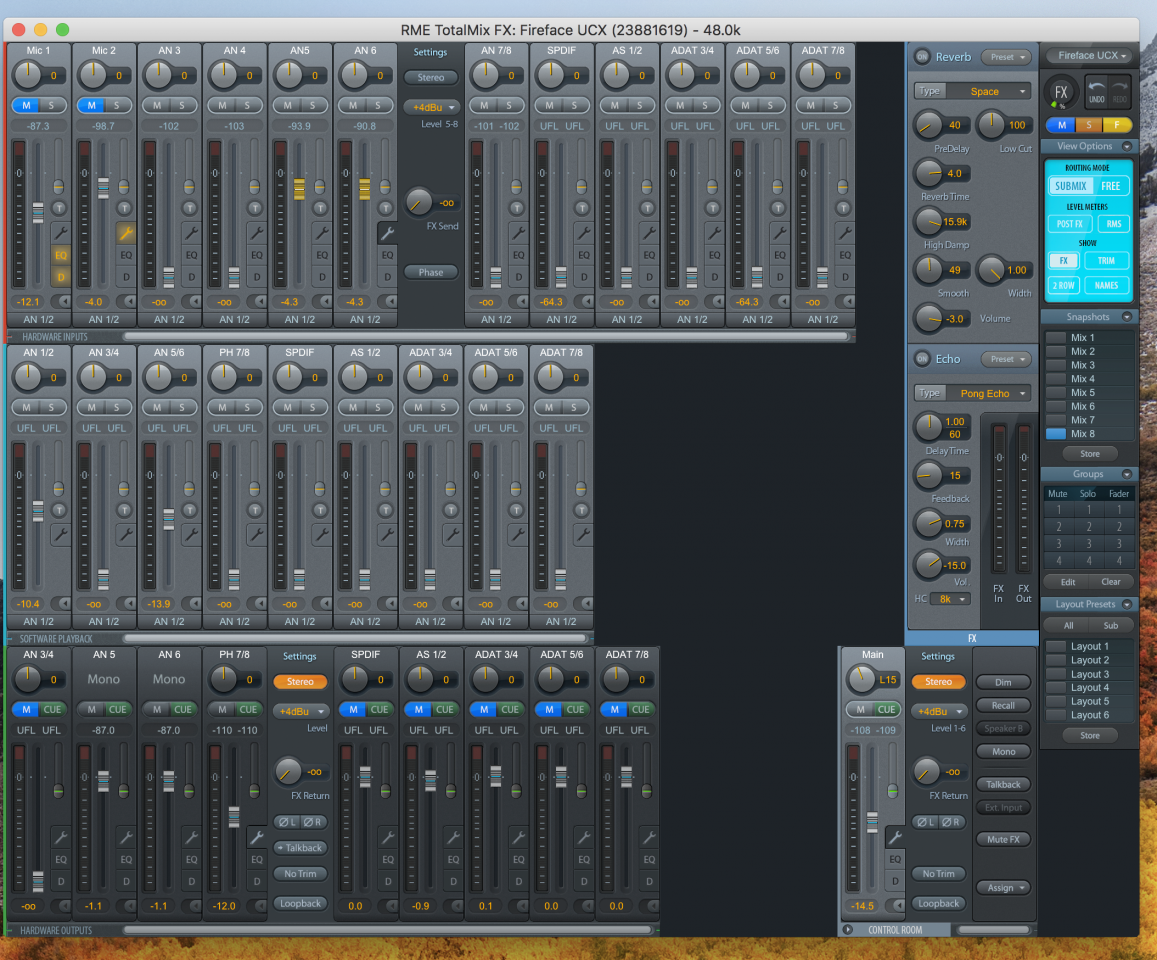Switch routing mode to FREE
The height and width of the screenshot is (960, 1157).
point(1111,186)
